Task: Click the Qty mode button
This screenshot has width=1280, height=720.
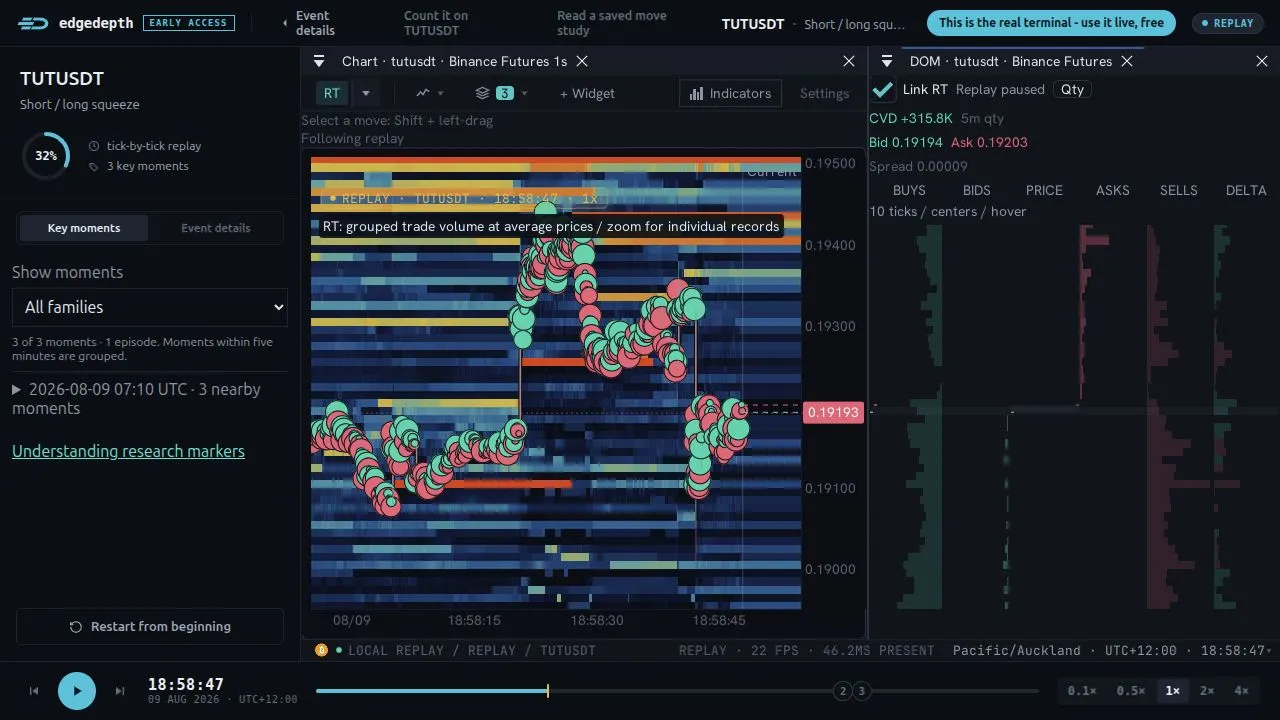Action: click(1072, 89)
